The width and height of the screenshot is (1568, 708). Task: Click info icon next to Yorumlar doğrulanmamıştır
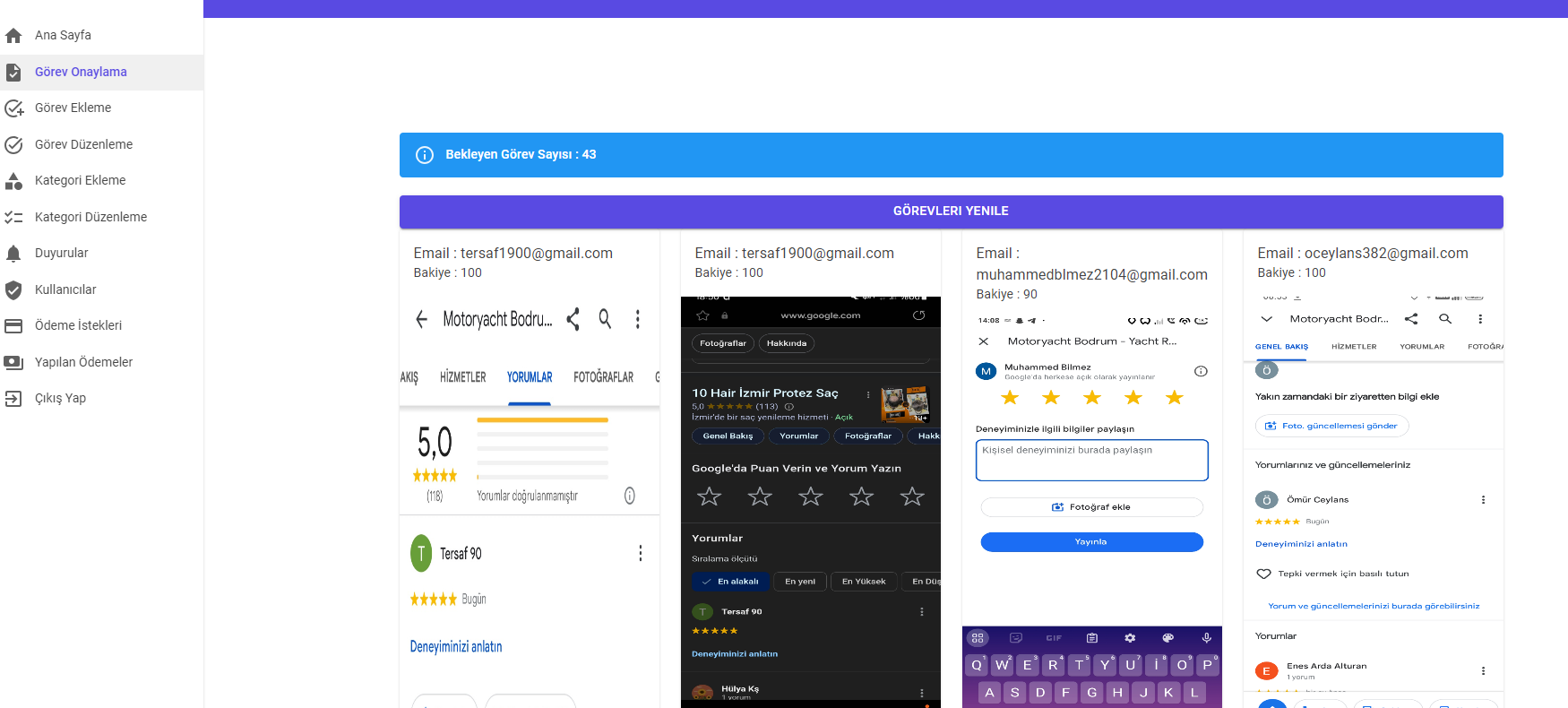[630, 496]
